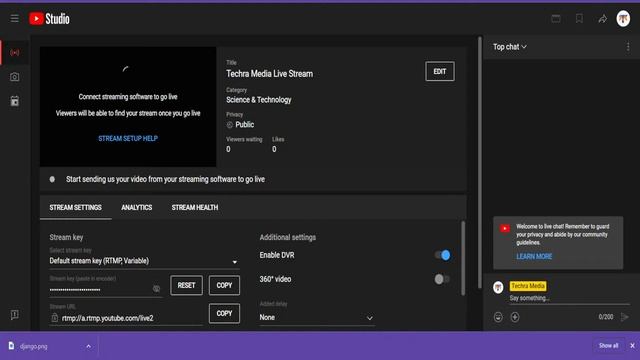Open the Manage calendar sidebar icon
The width and height of the screenshot is (640, 360).
point(15,101)
